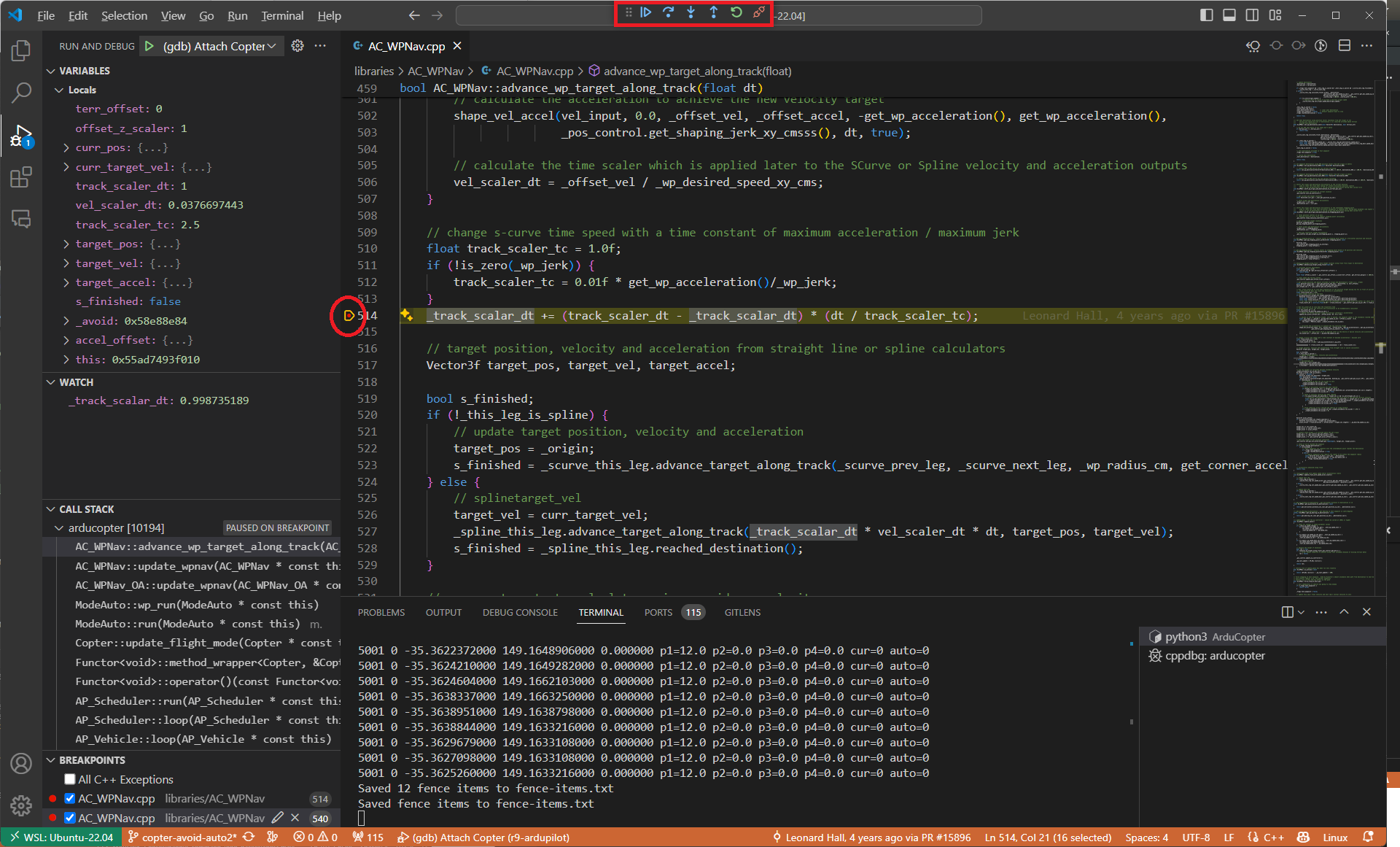Image resolution: width=1400 pixels, height=847 pixels.
Task: Open the Explorer view in the activity bar
Action: pos(21,50)
